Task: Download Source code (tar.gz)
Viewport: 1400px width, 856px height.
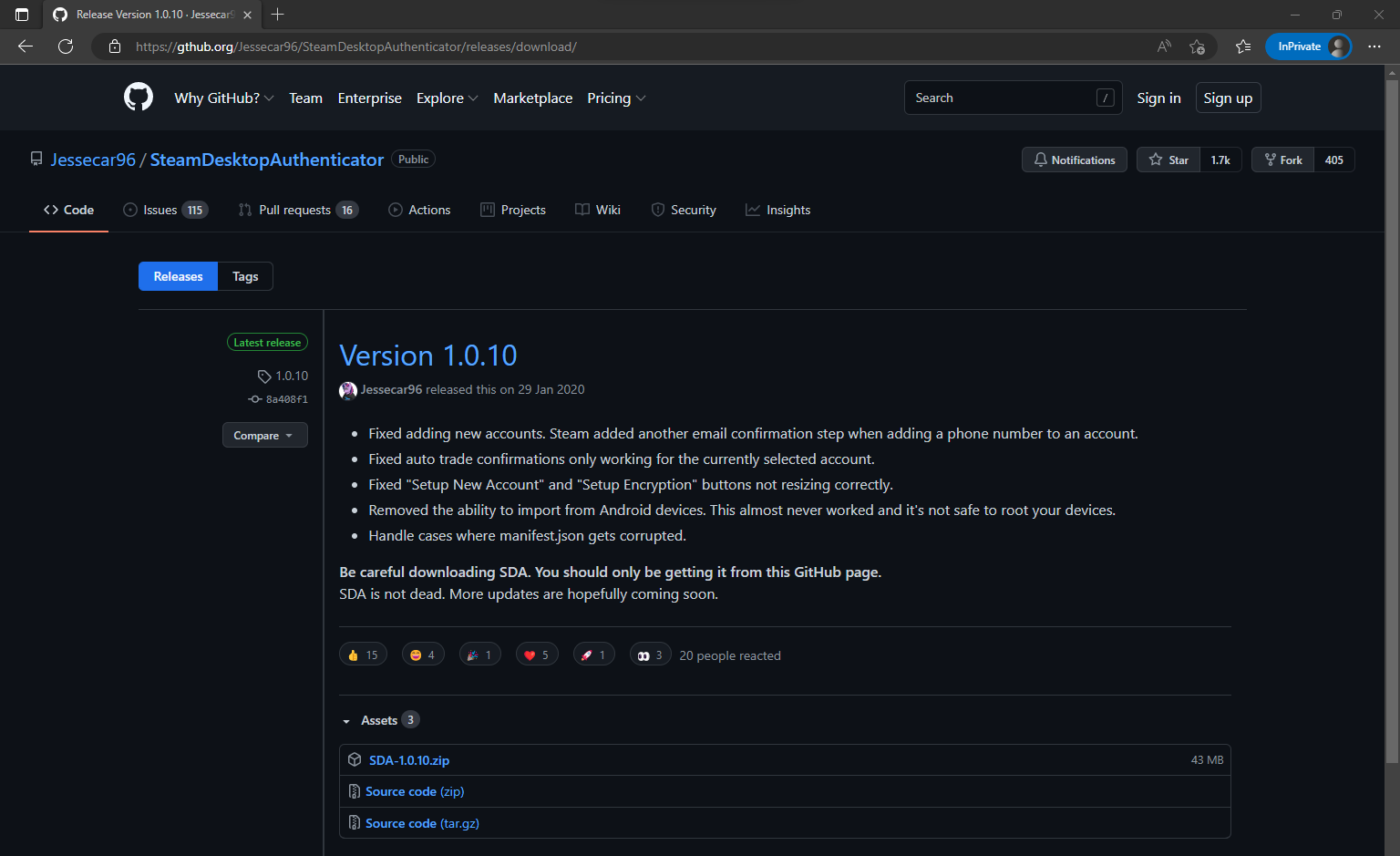Action: click(422, 823)
